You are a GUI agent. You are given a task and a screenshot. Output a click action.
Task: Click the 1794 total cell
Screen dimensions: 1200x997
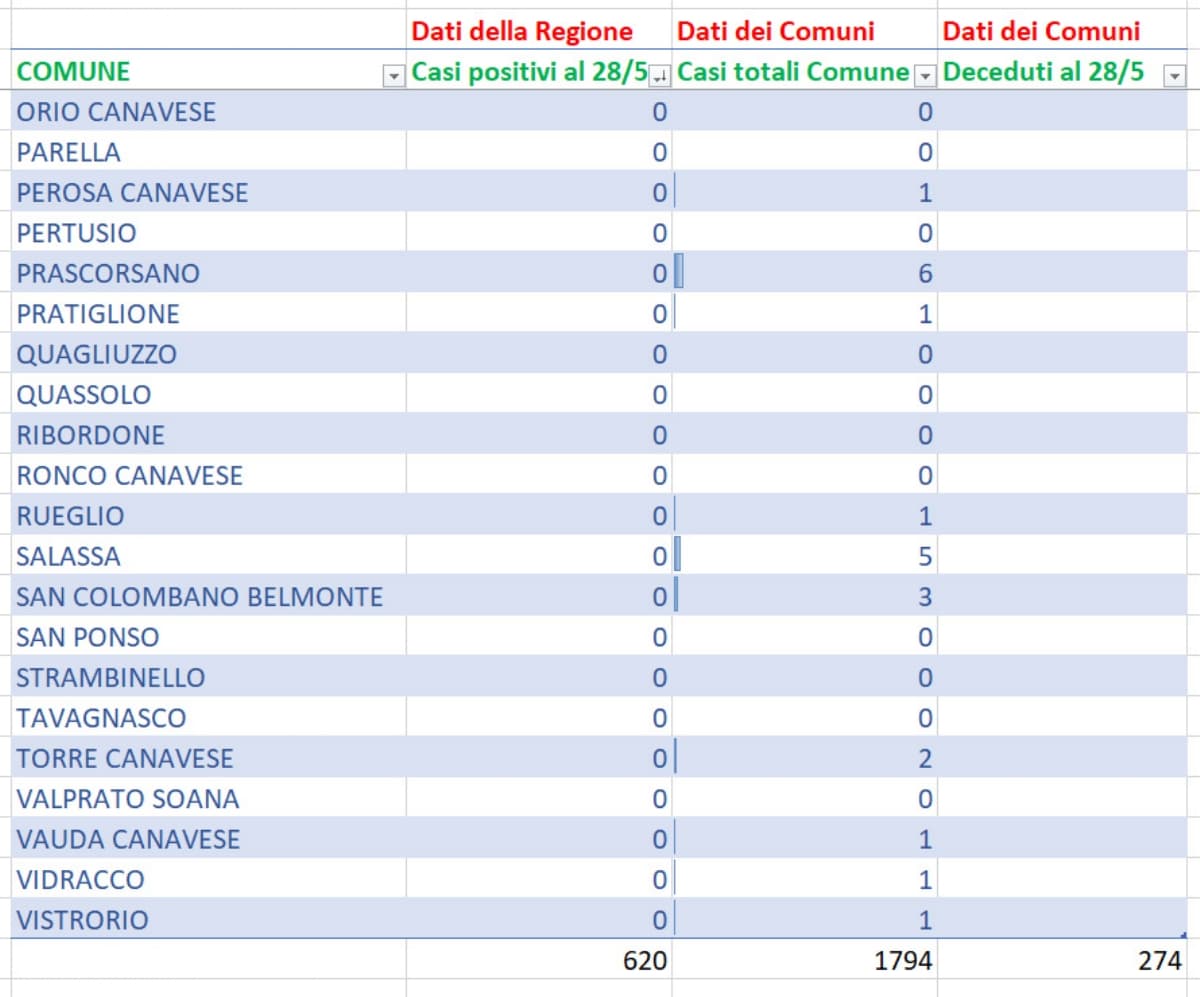pos(904,961)
